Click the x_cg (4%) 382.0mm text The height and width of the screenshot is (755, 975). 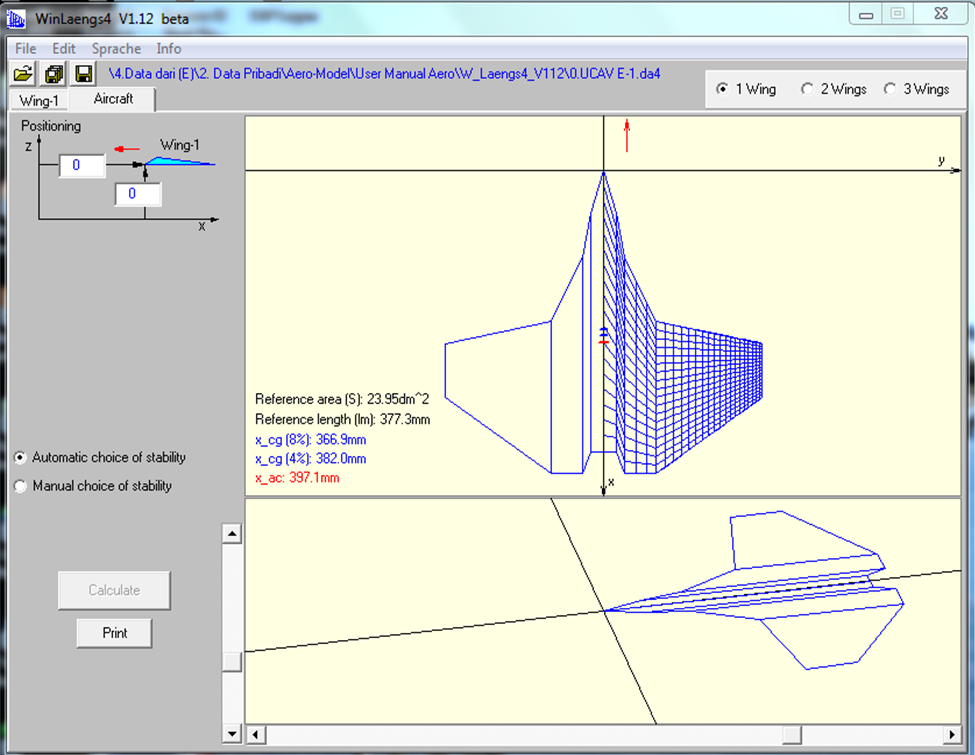(x=310, y=459)
